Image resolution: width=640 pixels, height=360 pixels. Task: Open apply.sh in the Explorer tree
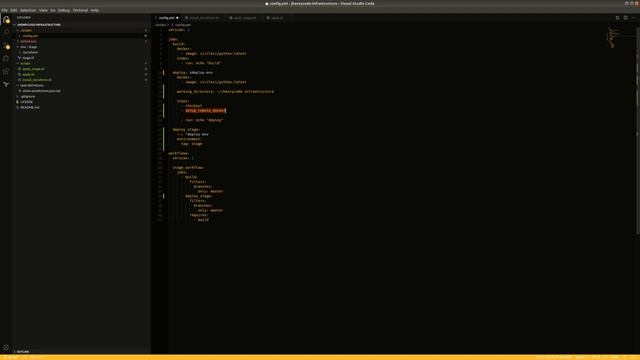82,74
